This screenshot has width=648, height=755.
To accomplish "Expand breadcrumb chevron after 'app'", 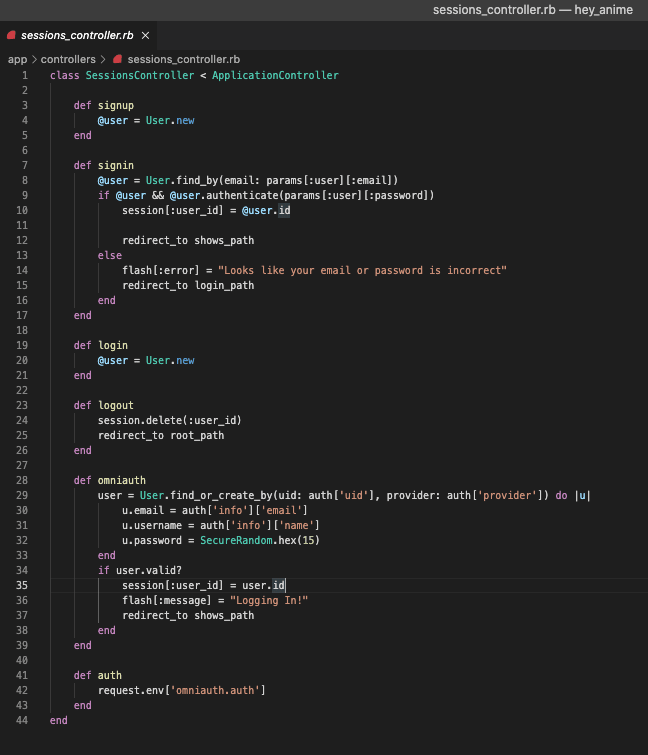I will click(x=34, y=59).
